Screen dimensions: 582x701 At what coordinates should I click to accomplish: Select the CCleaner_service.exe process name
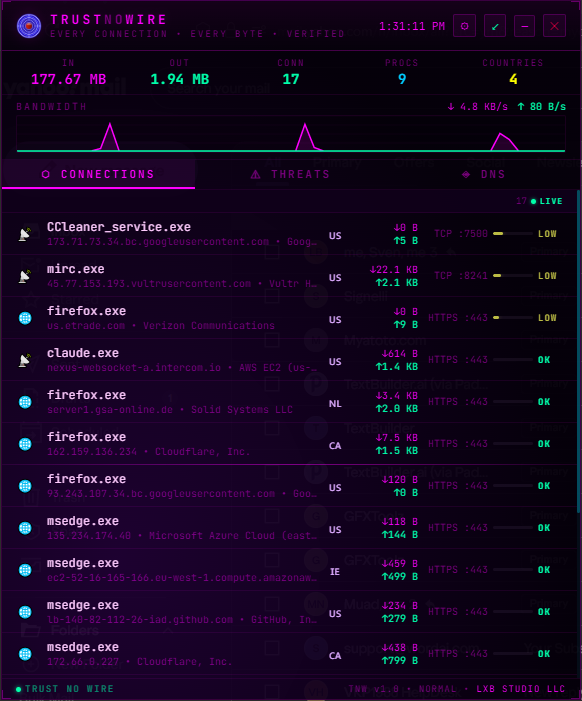tap(119, 227)
